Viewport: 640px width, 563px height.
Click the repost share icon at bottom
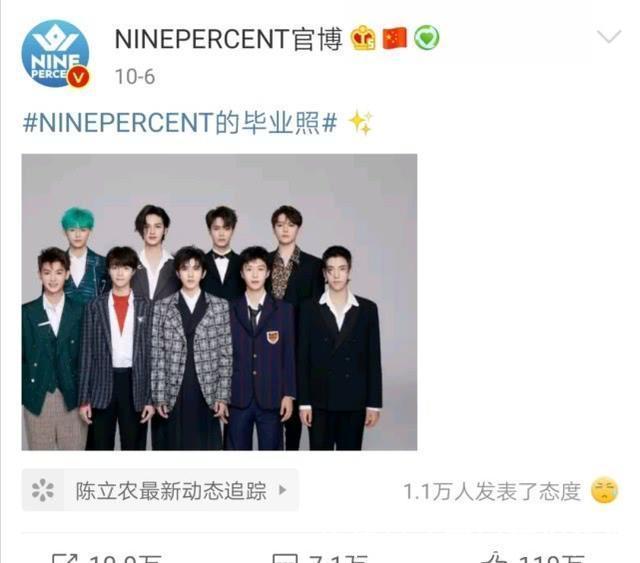(64, 558)
